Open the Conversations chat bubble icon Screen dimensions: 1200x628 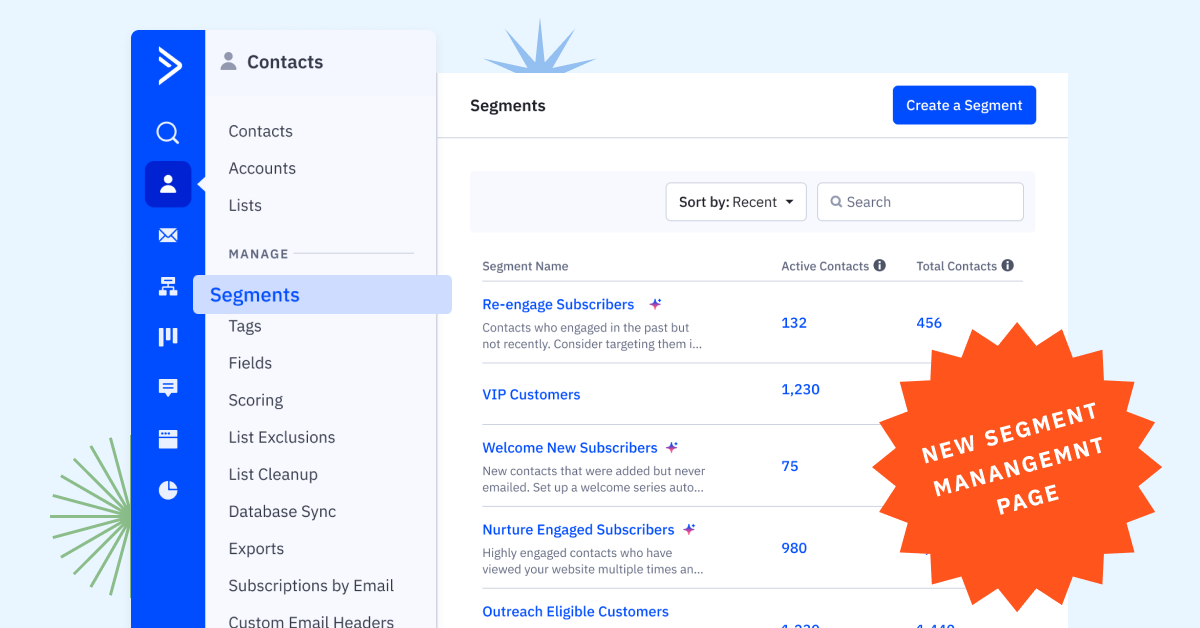(168, 388)
